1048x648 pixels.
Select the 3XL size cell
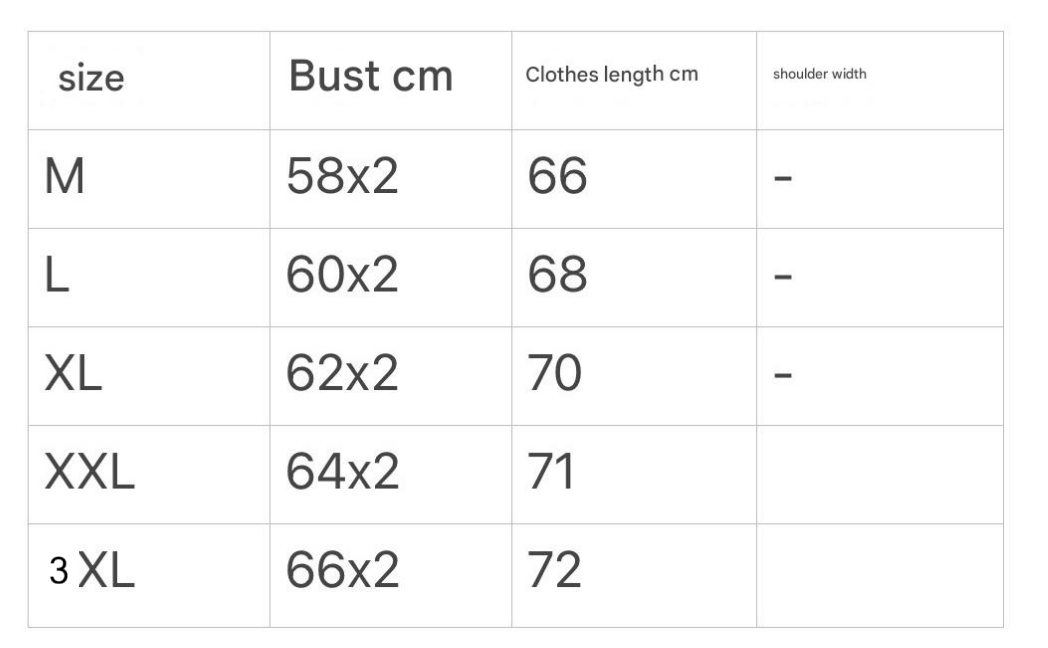coord(91,571)
